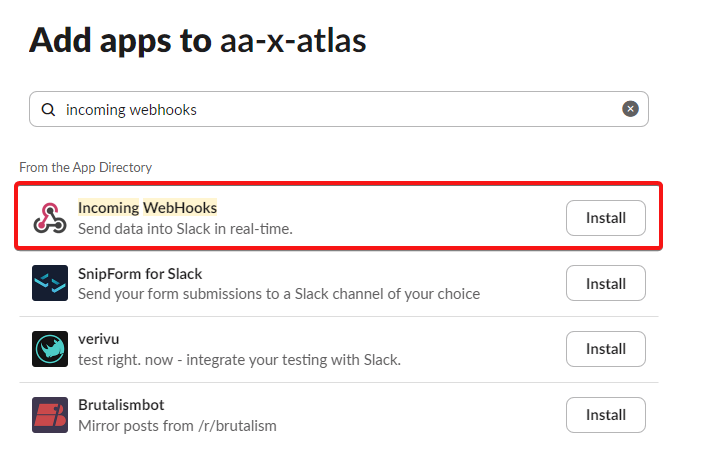The height and width of the screenshot is (472, 704).
Task: Click "Mirror posts from /r/brutalism" description
Action: click(x=177, y=426)
